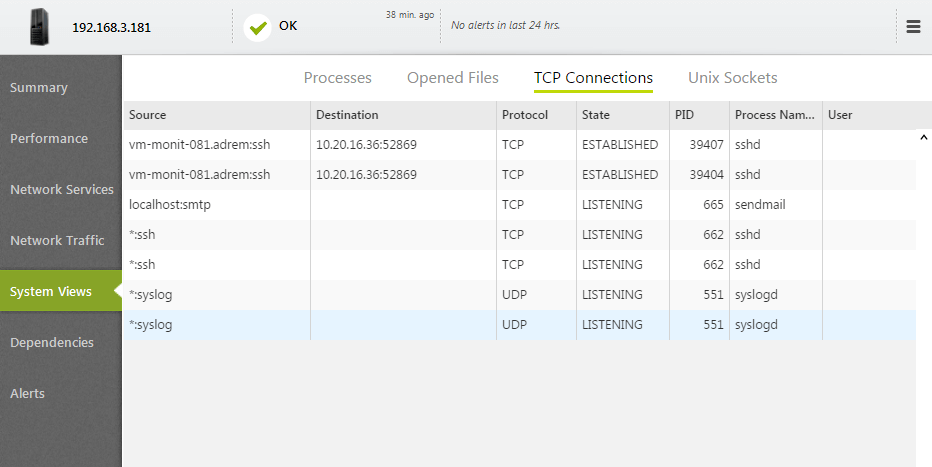Image resolution: width=932 pixels, height=467 pixels.
Task: Click the server tower icon
Action: (39, 27)
